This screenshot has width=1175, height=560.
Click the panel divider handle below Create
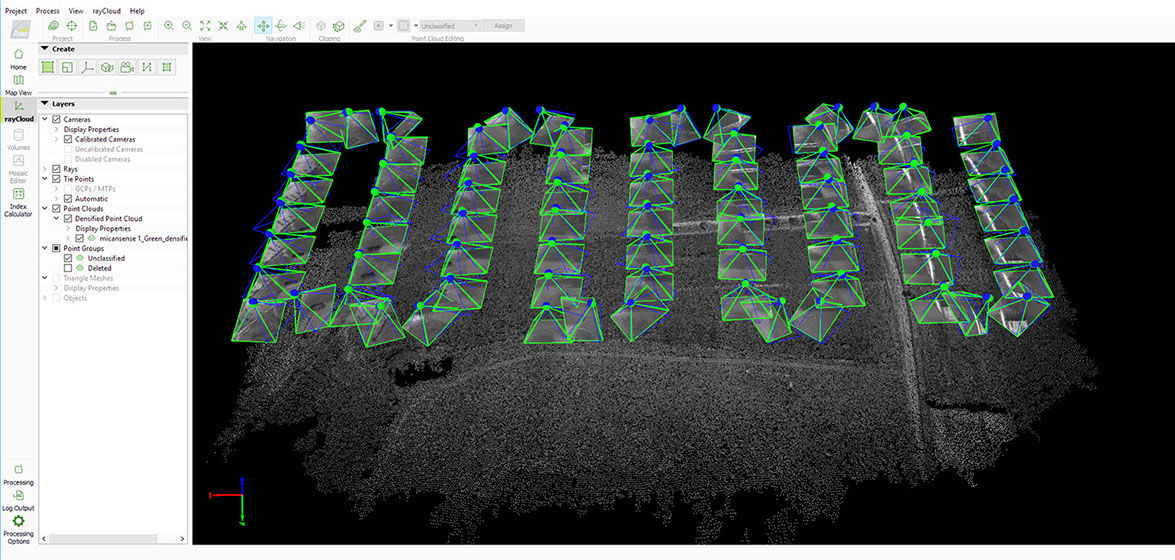click(113, 92)
